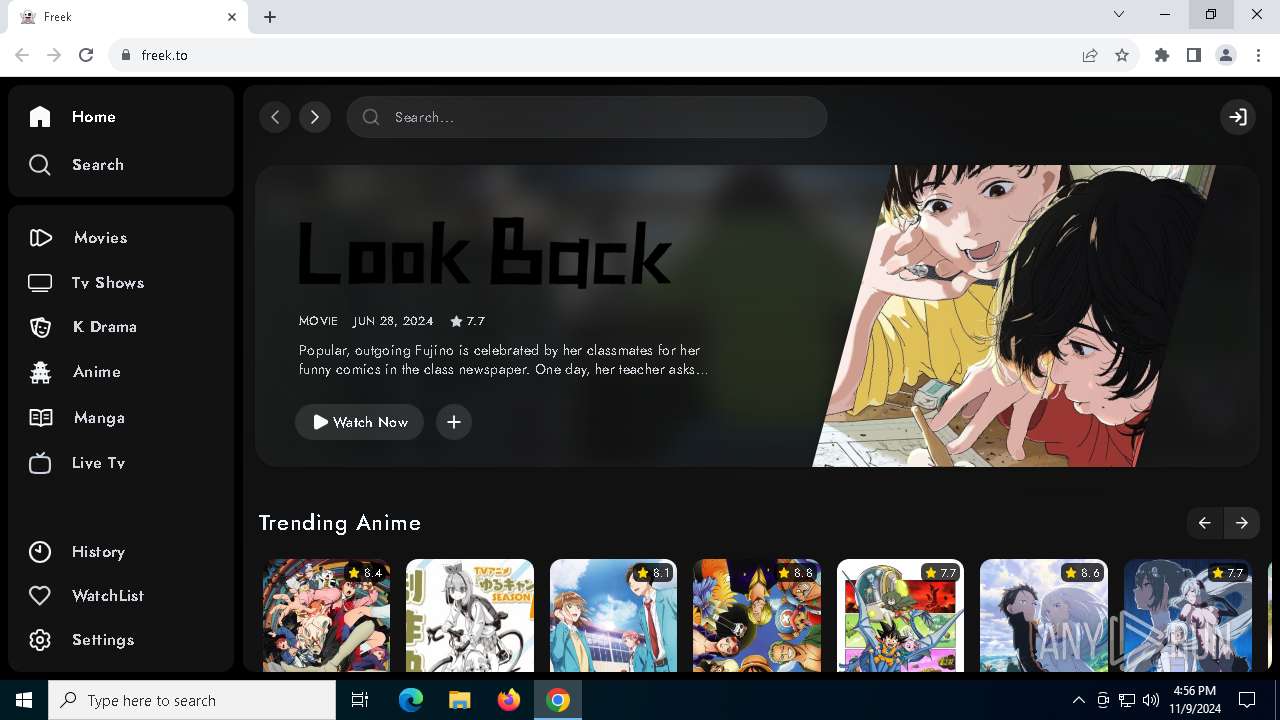The image size is (1280, 720).
Task: Select the Movies menu label
Action: [100, 238]
